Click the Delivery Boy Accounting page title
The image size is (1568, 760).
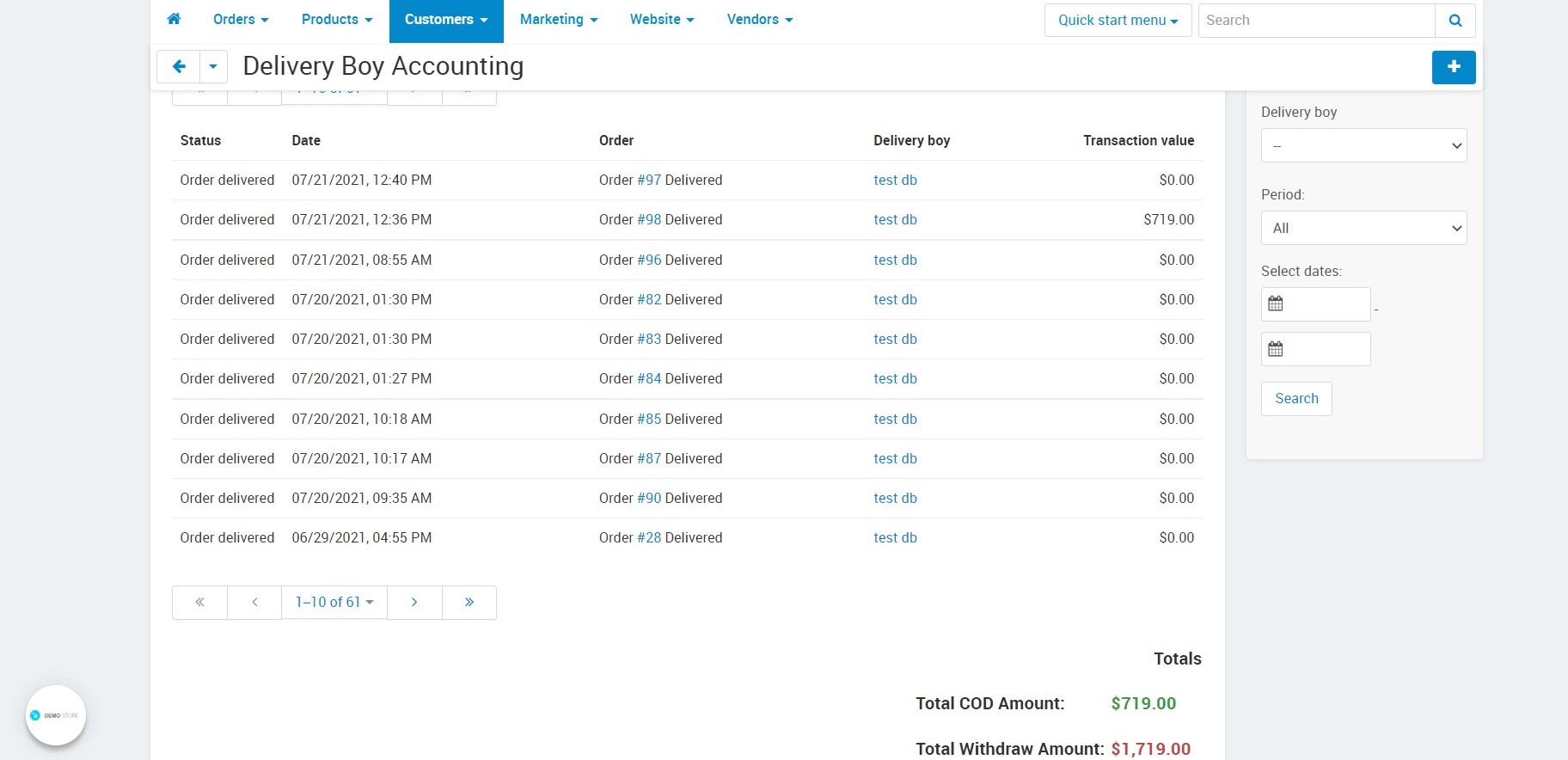point(383,66)
